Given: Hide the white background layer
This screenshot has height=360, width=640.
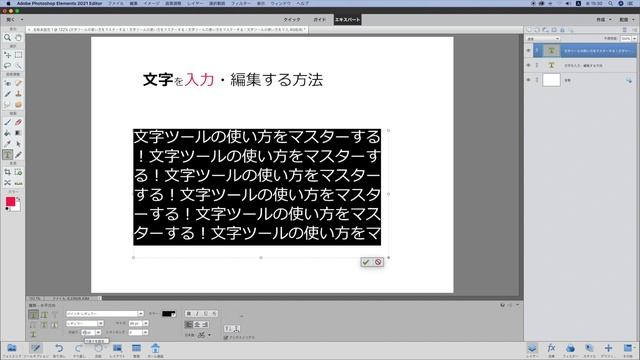Looking at the screenshot, I should tap(529, 80).
